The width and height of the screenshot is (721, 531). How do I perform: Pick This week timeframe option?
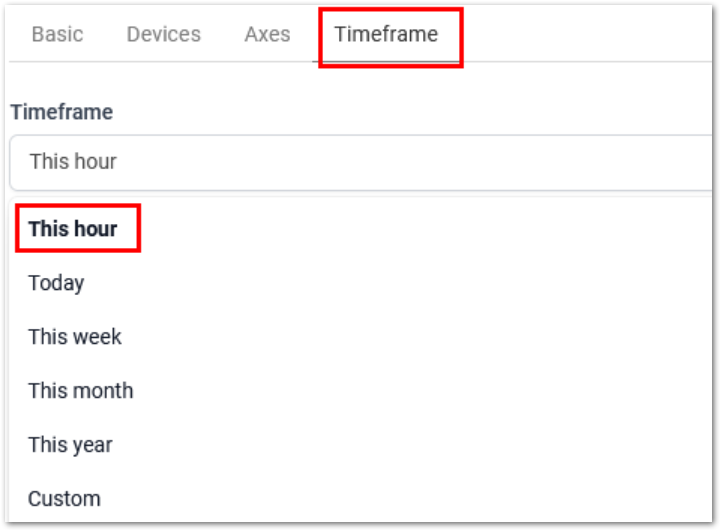pyautogui.click(x=75, y=337)
